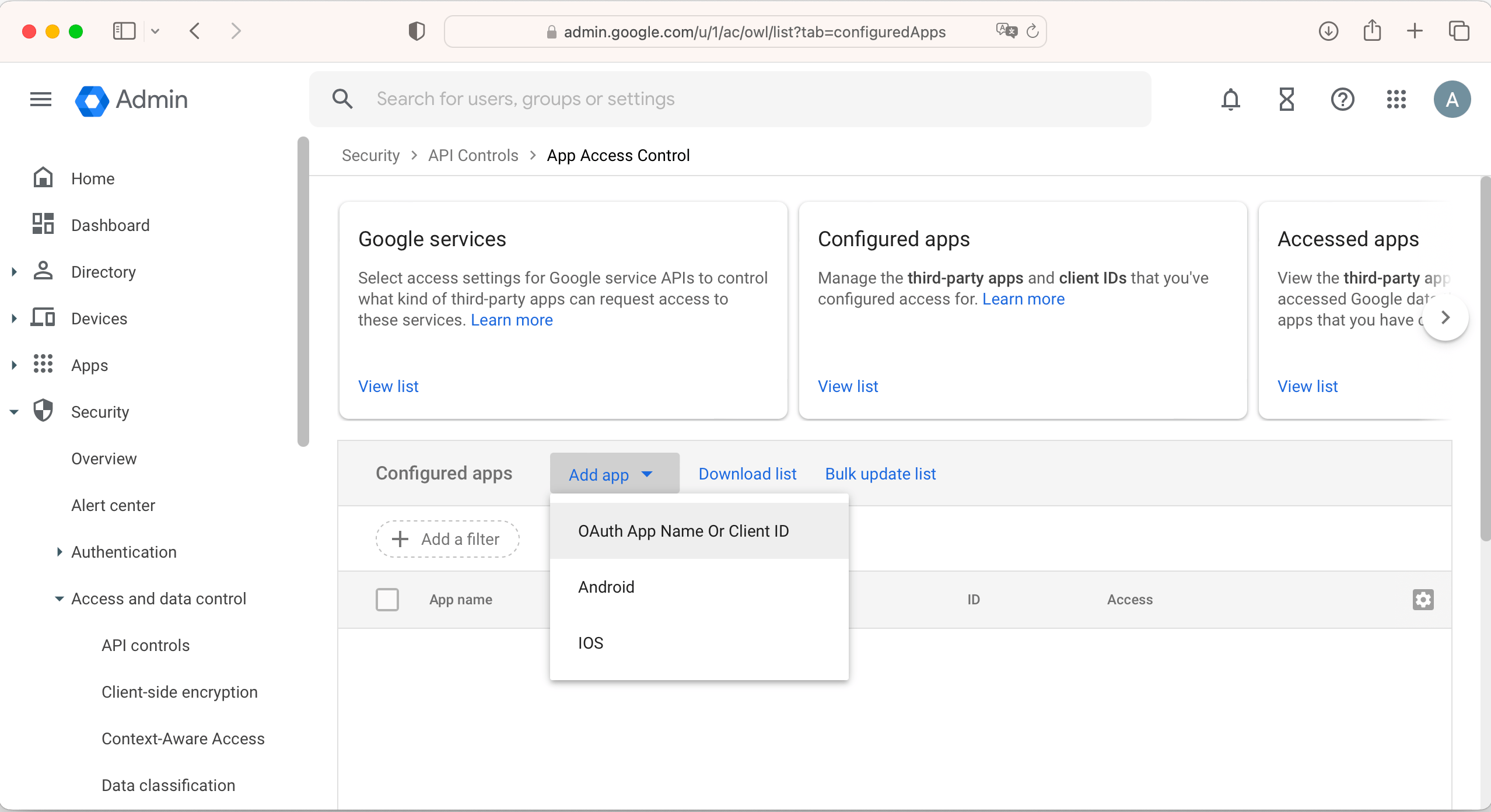Expand the Devices section
Screen dimensions: 1491x812
tap(15, 318)
